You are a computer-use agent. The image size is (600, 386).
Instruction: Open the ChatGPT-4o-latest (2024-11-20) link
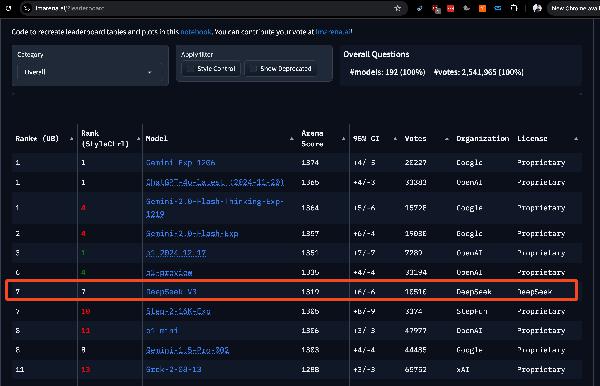[215, 182]
